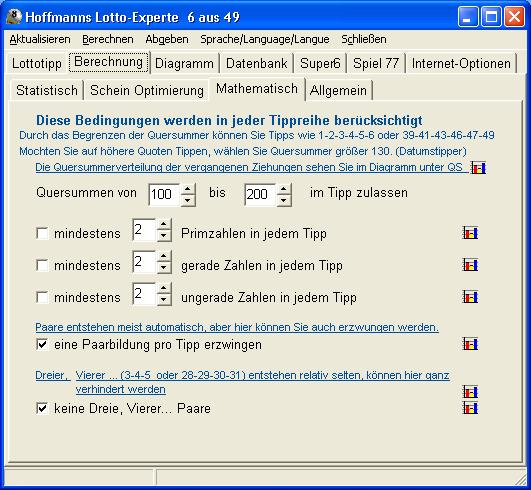Viewport: 531px width, 490px height.
Task: Open the diagram icon beside Paarbildung checkbox
Action: click(470, 344)
